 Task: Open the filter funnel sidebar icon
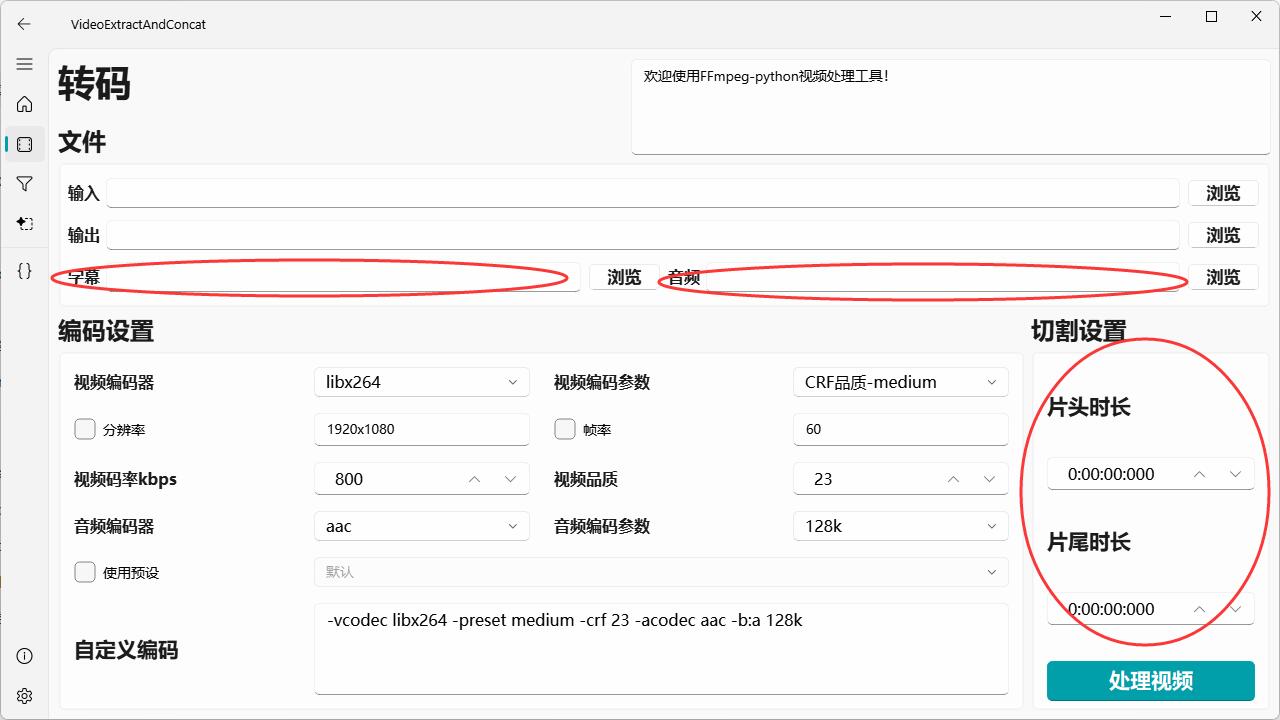(25, 184)
